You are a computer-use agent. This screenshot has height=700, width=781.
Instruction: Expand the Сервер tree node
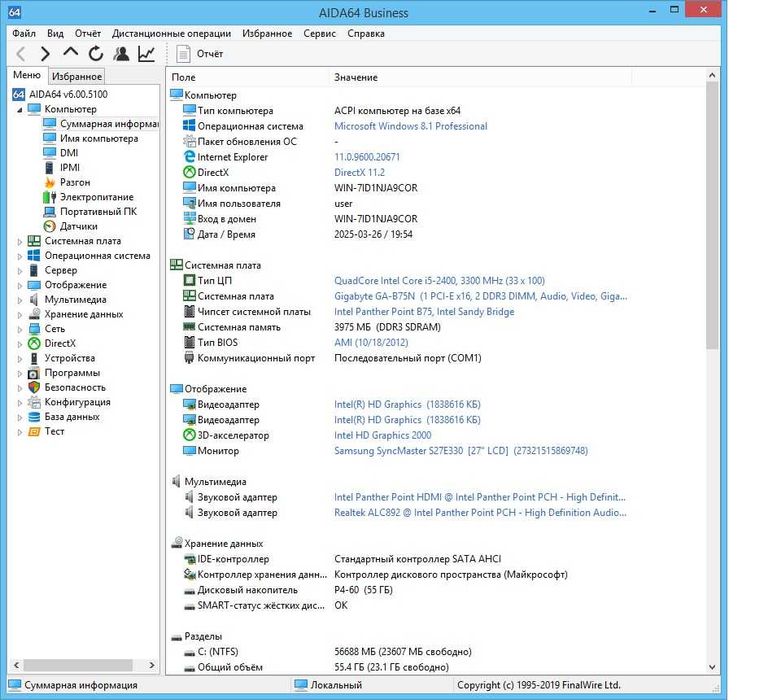pyautogui.click(x=20, y=271)
